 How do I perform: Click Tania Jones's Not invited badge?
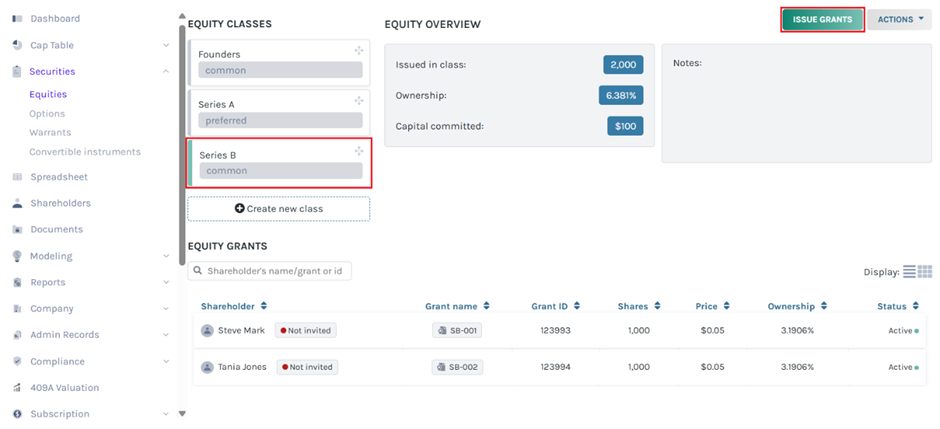click(x=307, y=367)
